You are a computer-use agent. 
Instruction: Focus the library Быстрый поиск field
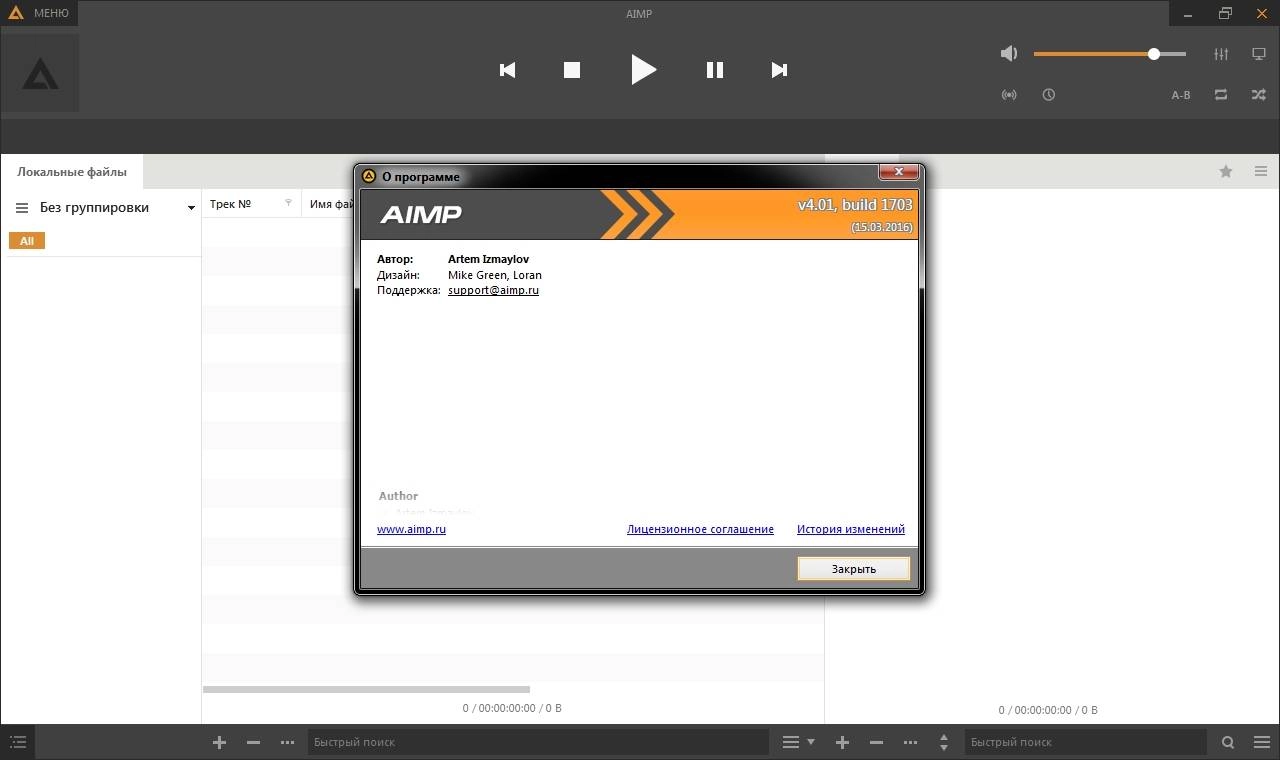pyautogui.click(x=538, y=742)
